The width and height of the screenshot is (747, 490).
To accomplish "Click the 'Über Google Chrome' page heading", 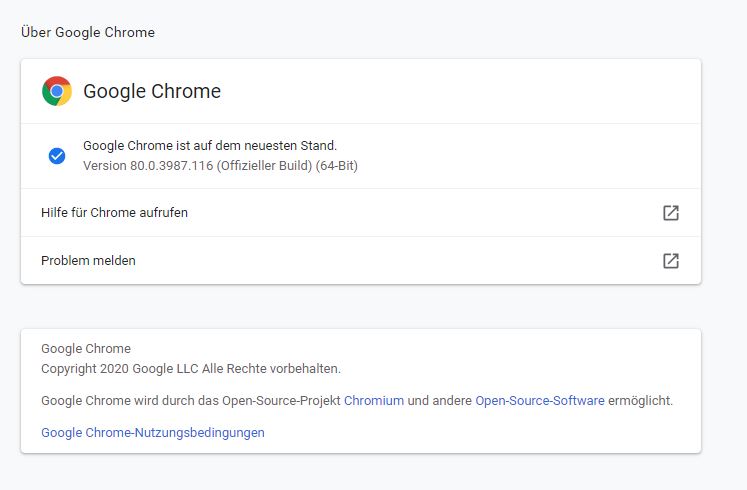I will coord(88,32).
